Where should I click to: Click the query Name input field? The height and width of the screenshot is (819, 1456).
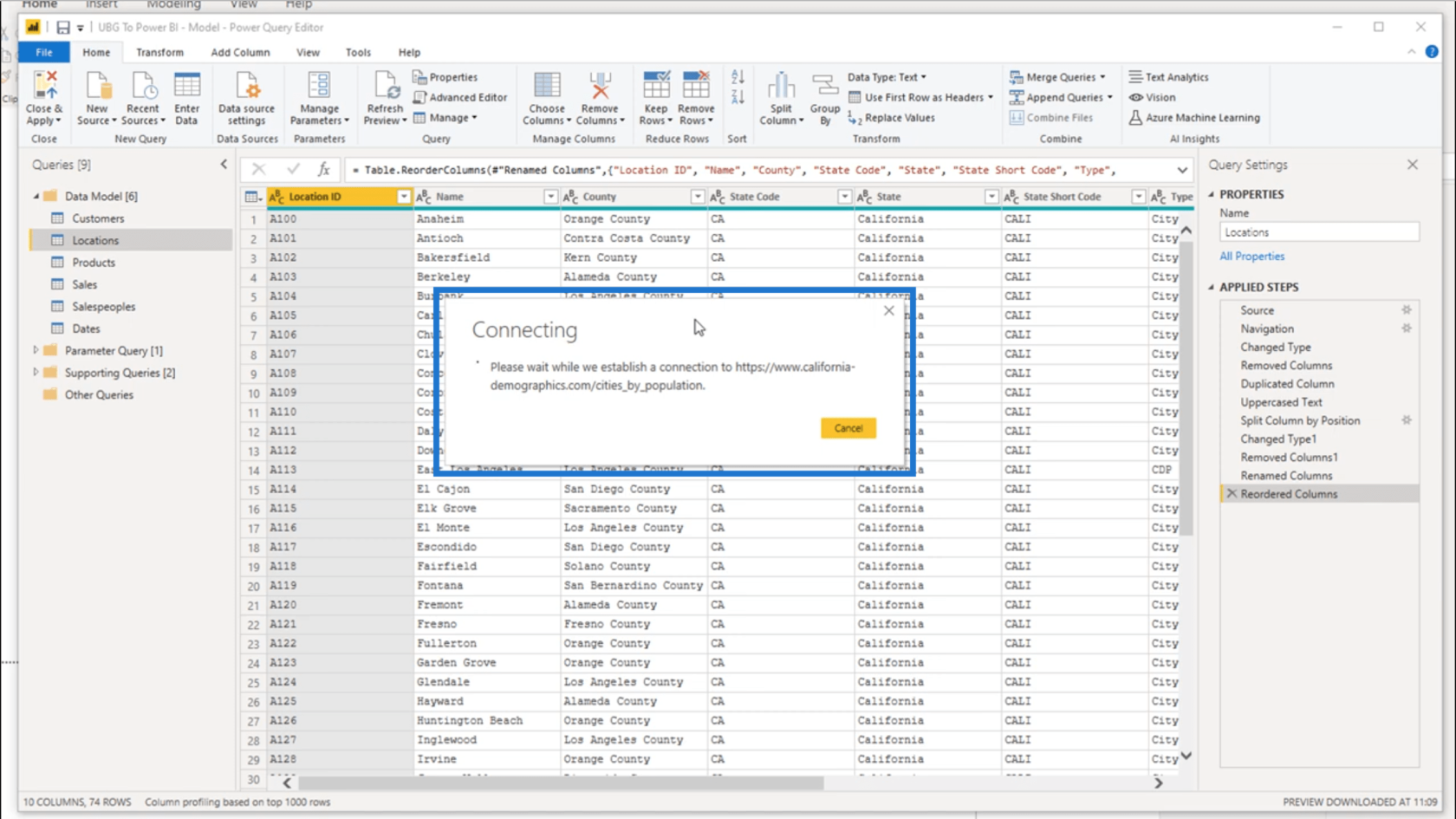[1319, 232]
